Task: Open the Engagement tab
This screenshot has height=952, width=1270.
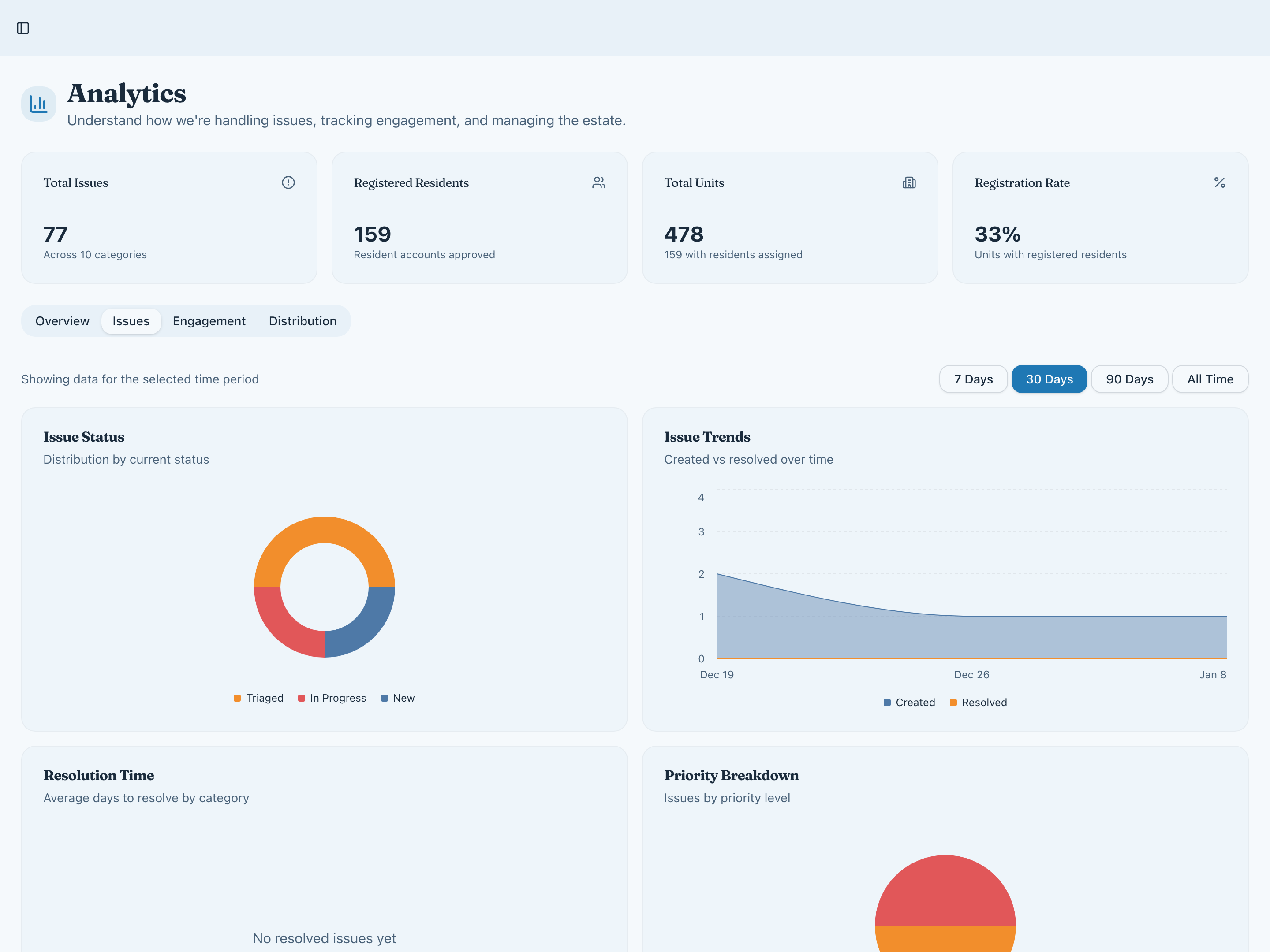Action: coord(209,321)
